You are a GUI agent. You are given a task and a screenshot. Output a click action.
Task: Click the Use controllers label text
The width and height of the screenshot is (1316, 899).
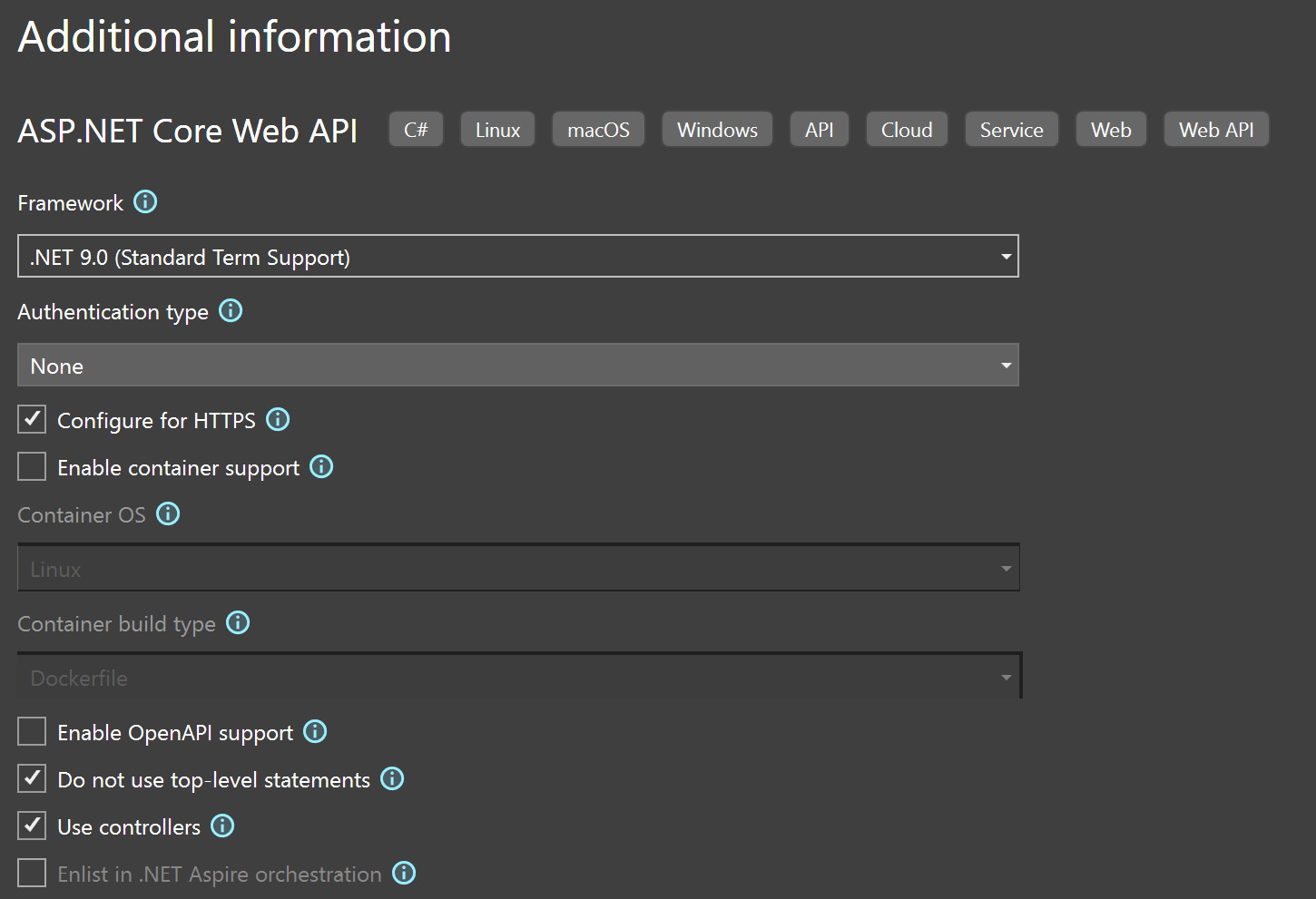(x=129, y=826)
